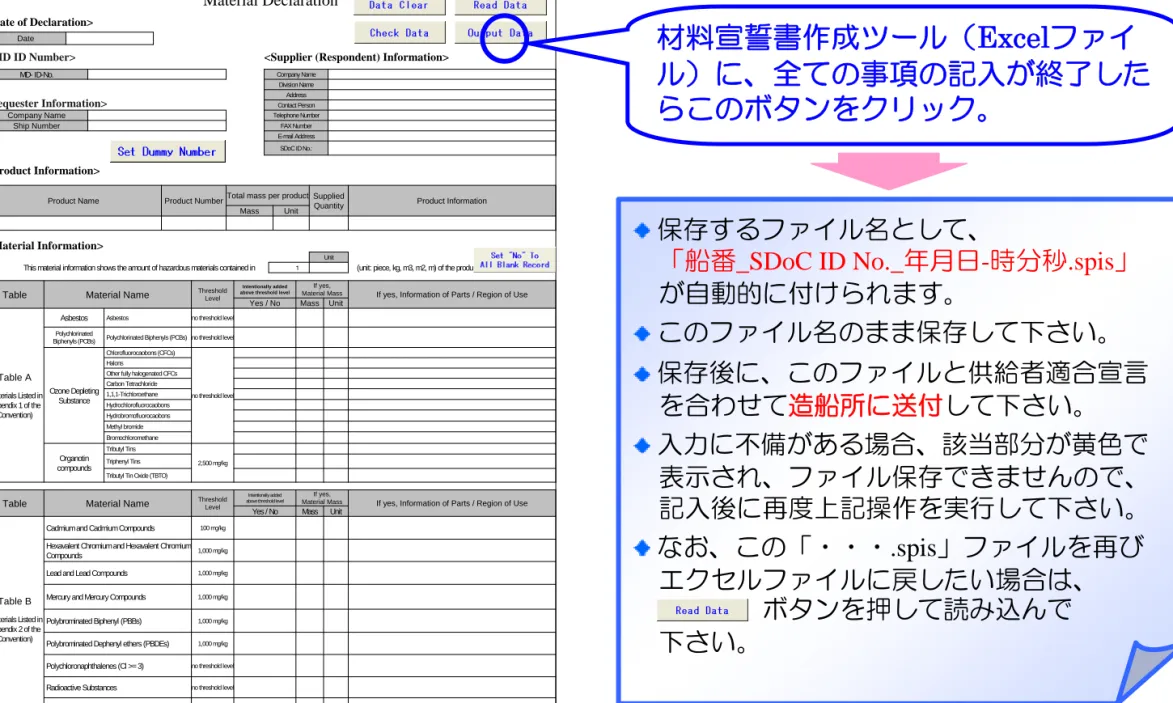Viewport: 1173px width, 703px height.
Task: Click "Polybrominated Biphenyl (PBBs)" cell
Action: 117,621
